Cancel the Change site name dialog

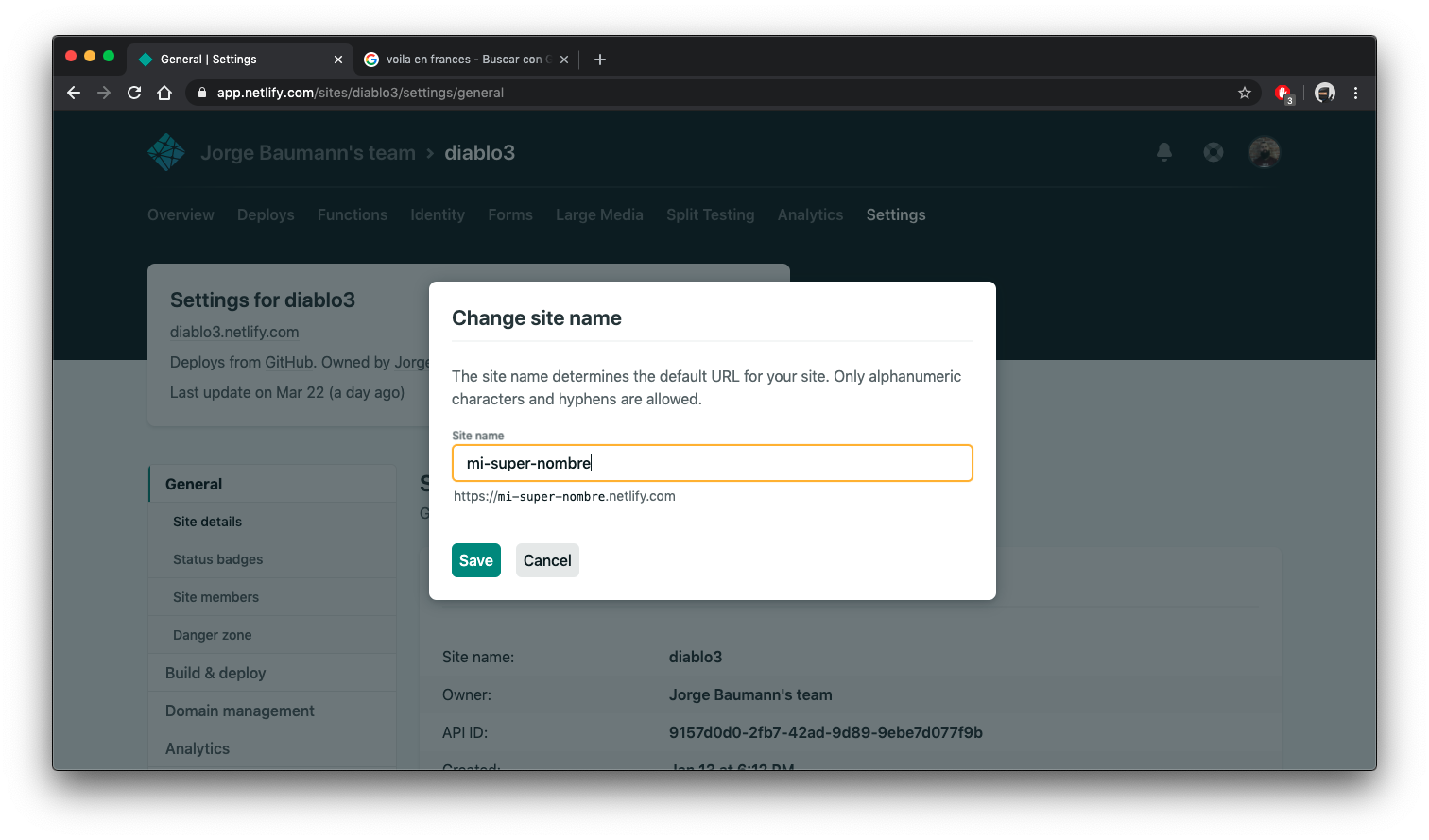pos(547,560)
